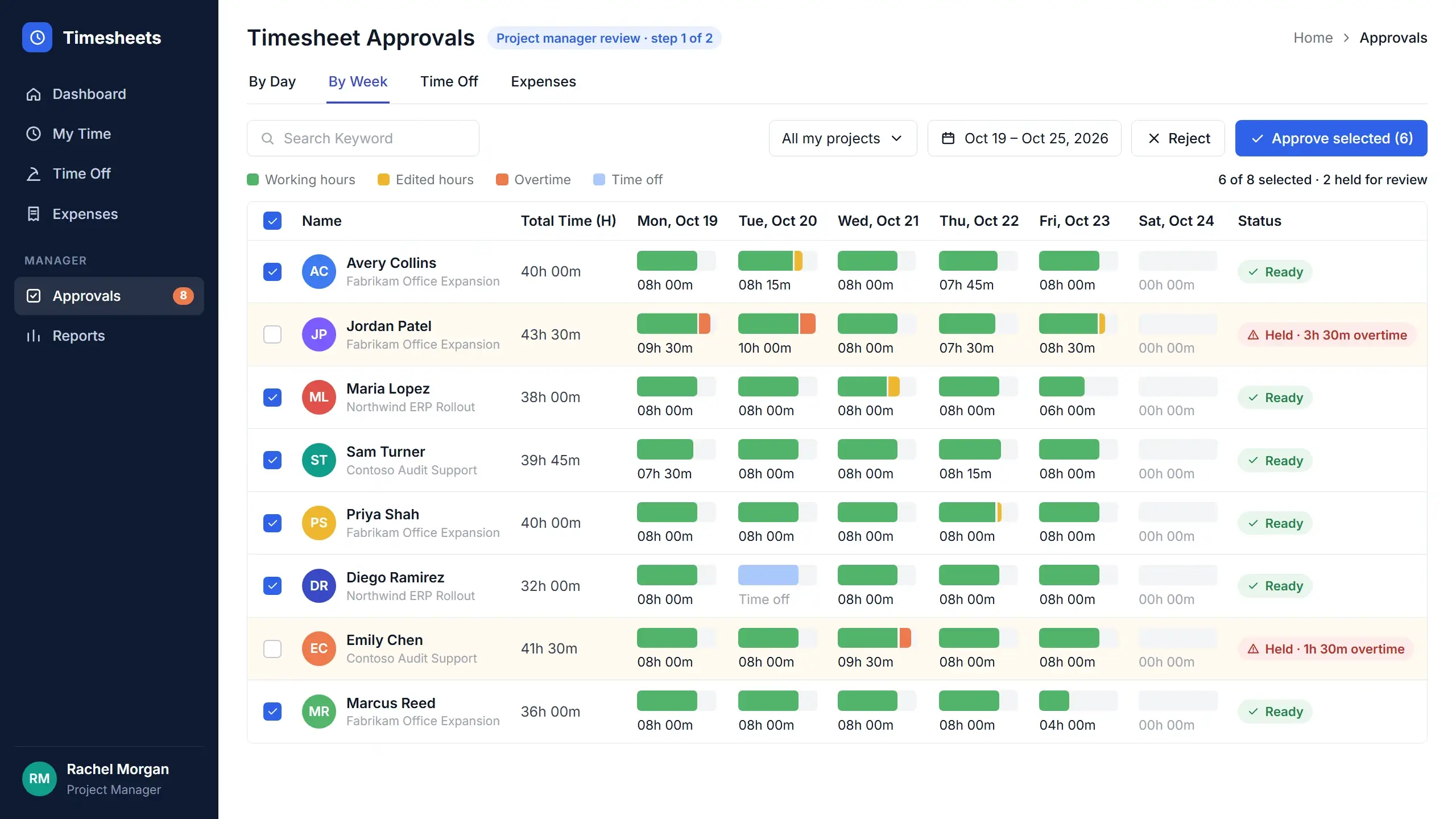Viewport: 1456px width, 819px height.
Task: Switch to the By Day tab
Action: (x=272, y=82)
